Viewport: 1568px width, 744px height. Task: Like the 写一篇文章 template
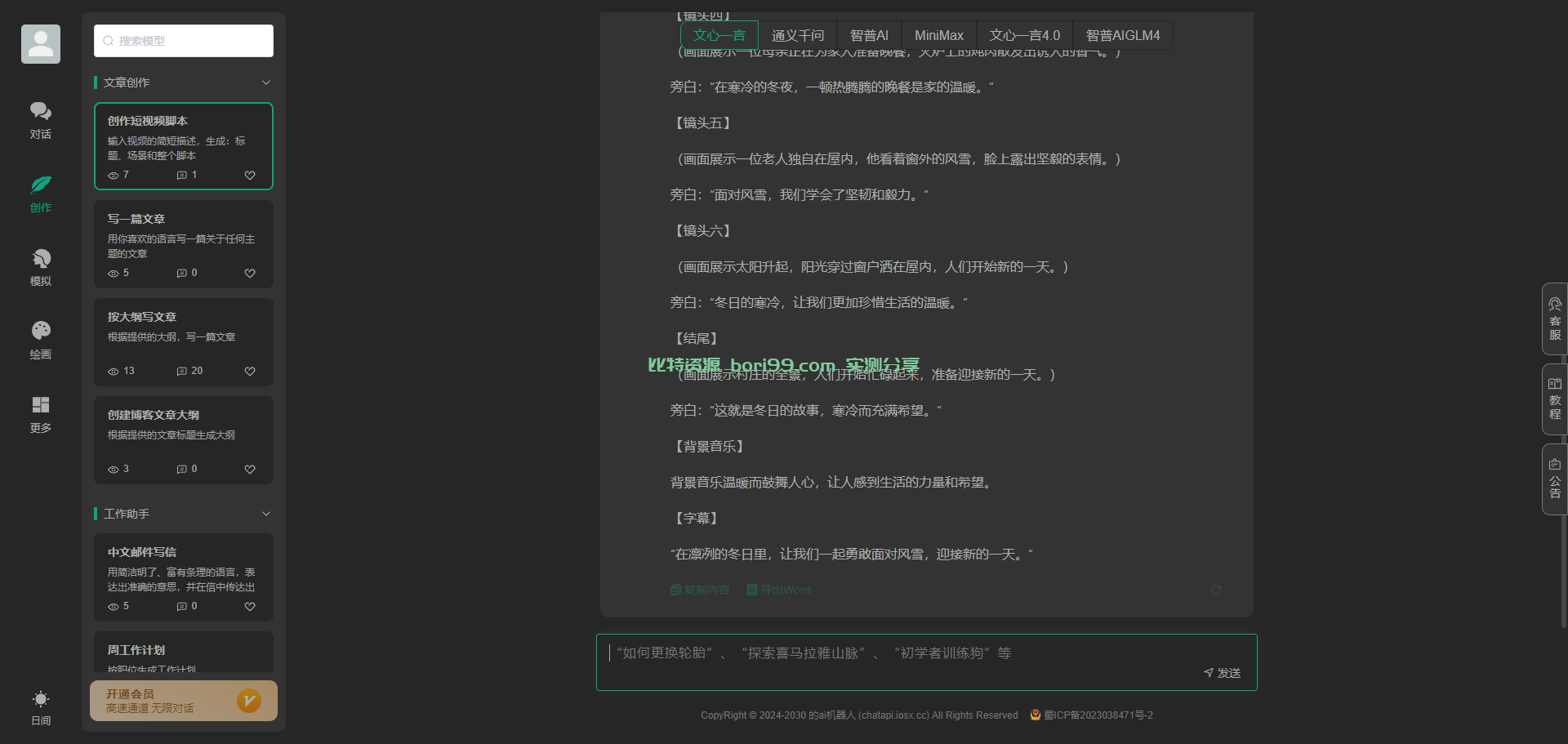click(x=250, y=274)
